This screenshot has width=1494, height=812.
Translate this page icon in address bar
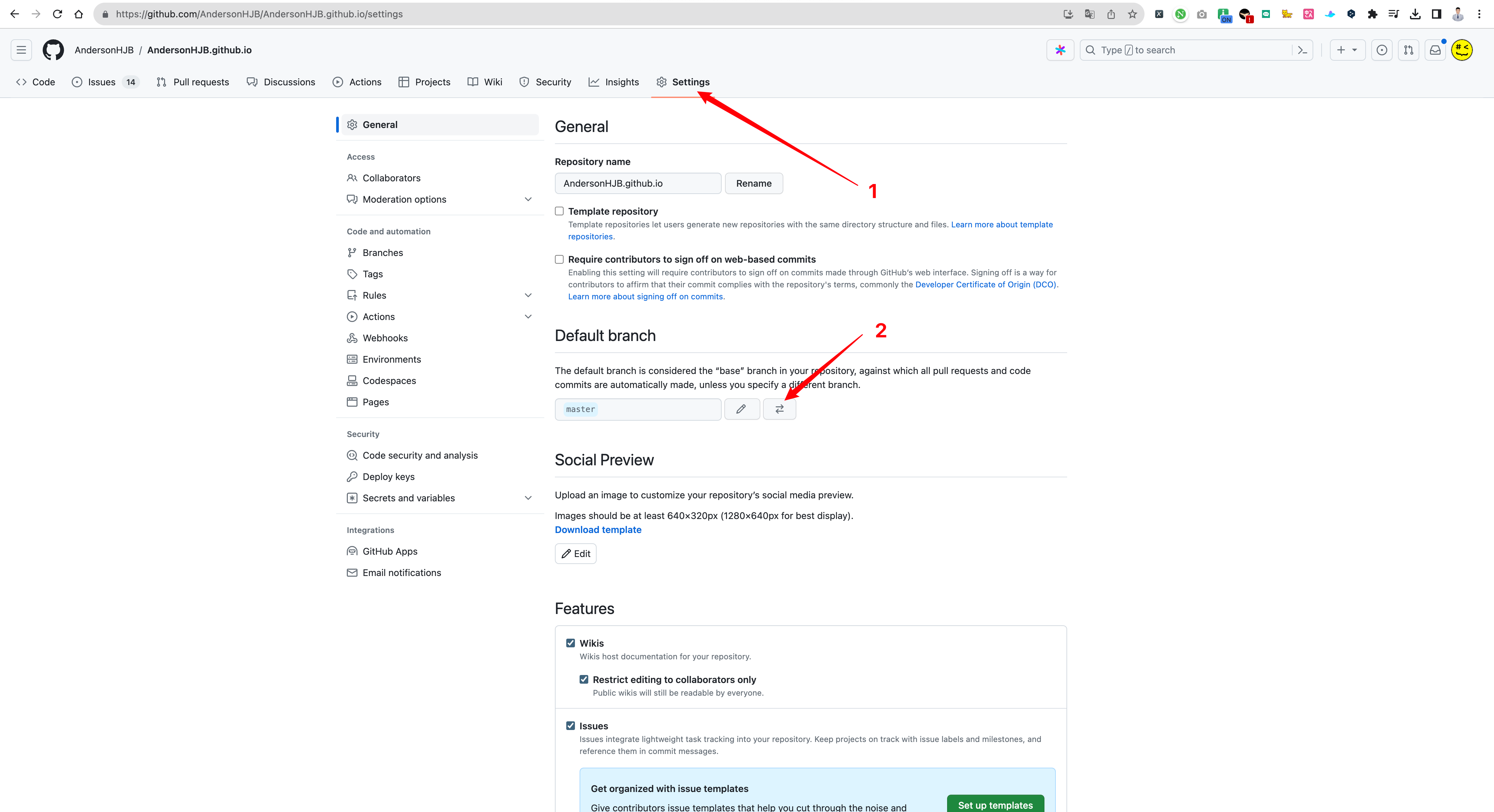coord(1089,14)
